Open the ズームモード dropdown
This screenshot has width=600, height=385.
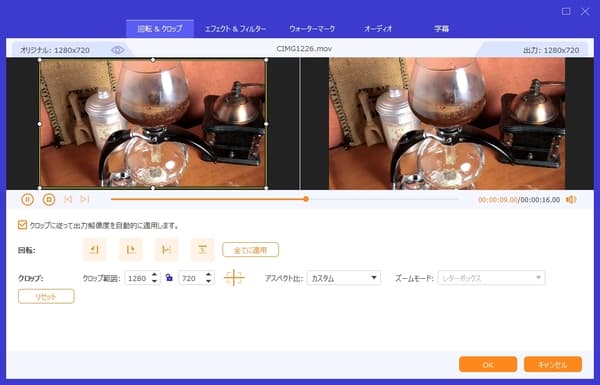[491, 278]
